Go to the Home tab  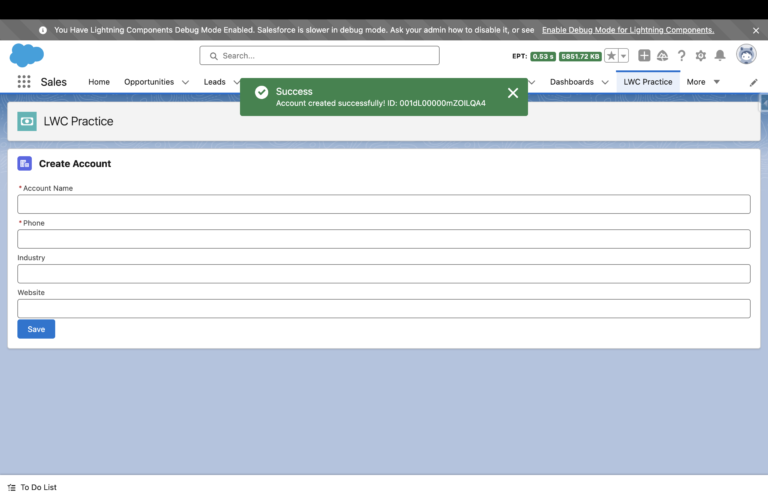(99, 82)
